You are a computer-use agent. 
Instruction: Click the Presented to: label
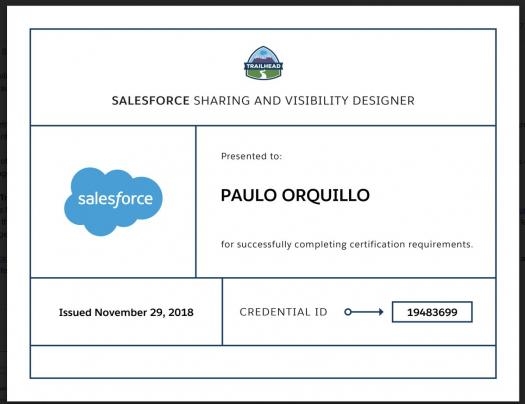coord(251,156)
